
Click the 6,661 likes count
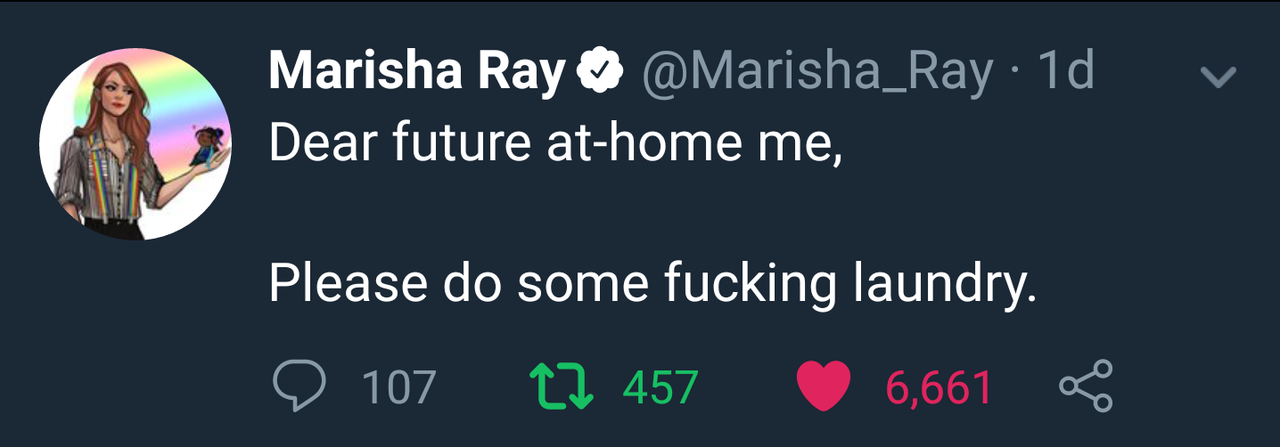click(937, 387)
